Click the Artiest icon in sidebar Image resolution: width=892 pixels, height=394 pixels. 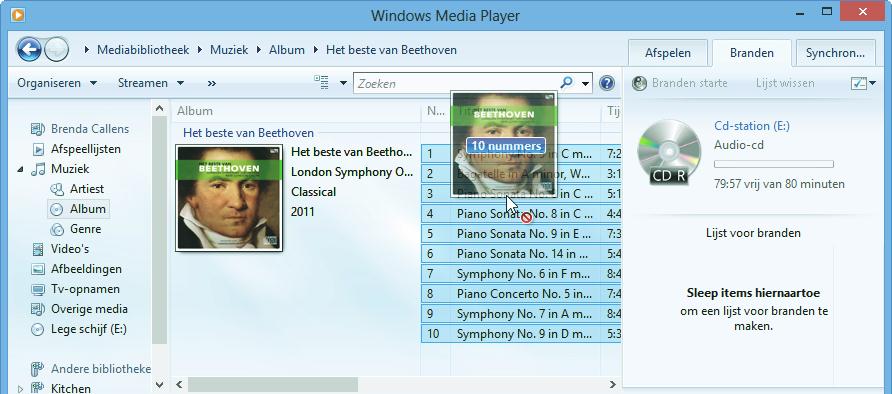click(57, 189)
